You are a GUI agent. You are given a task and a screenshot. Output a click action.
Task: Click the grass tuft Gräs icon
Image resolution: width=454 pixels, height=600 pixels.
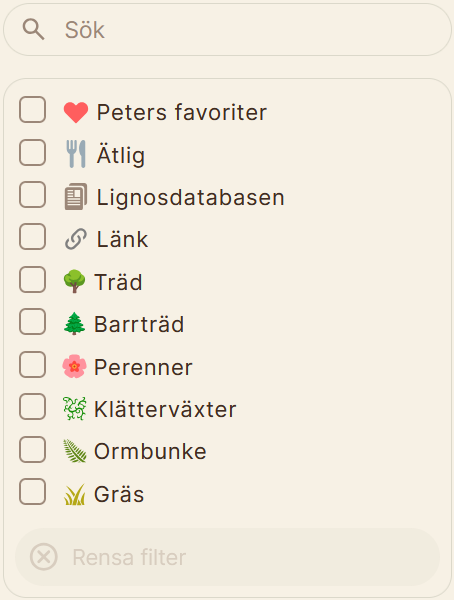[x=74, y=494]
